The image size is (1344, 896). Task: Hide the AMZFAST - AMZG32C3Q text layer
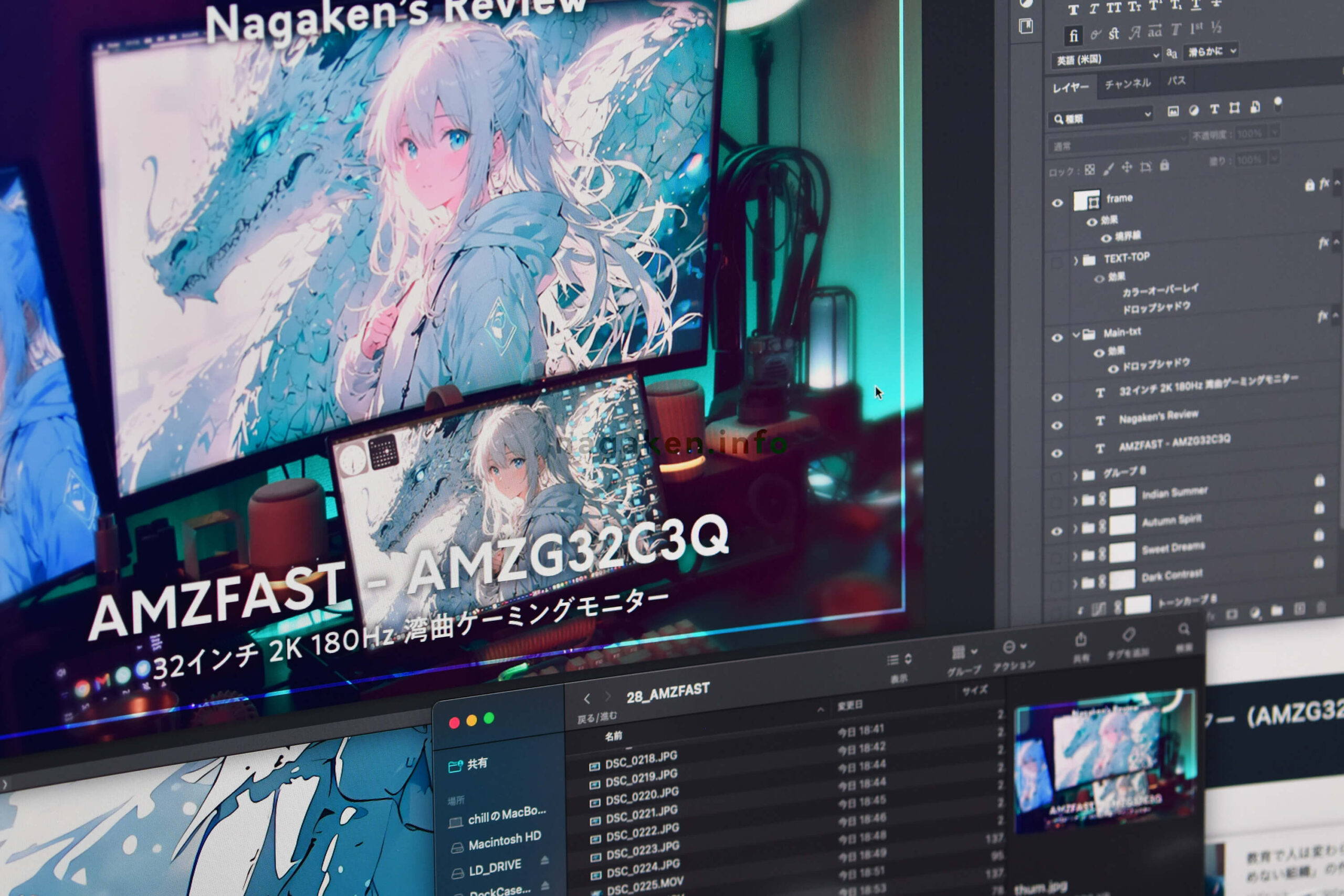pyautogui.click(x=1057, y=454)
